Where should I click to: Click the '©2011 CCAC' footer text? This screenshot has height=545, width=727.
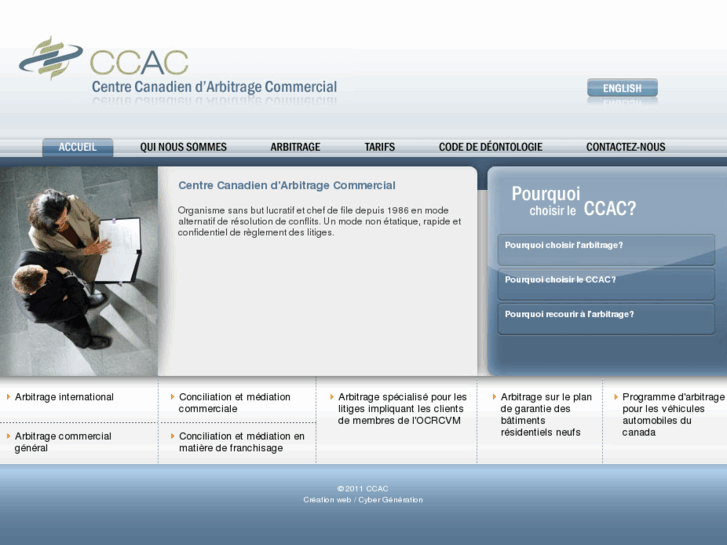363,488
